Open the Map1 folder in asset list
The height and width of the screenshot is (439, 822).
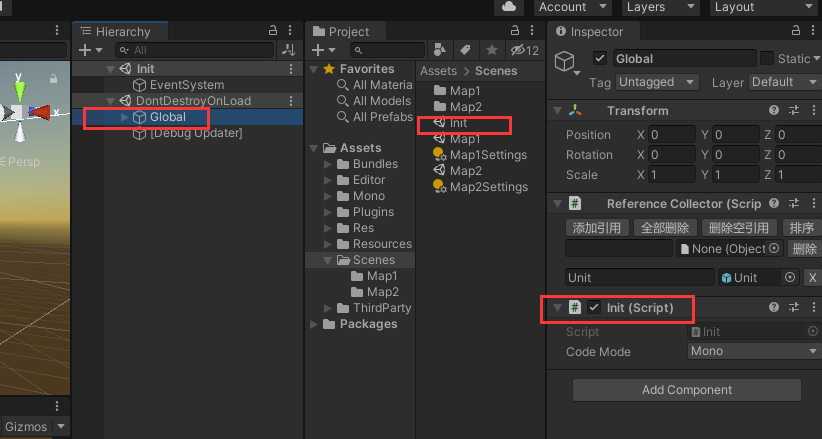(457, 91)
